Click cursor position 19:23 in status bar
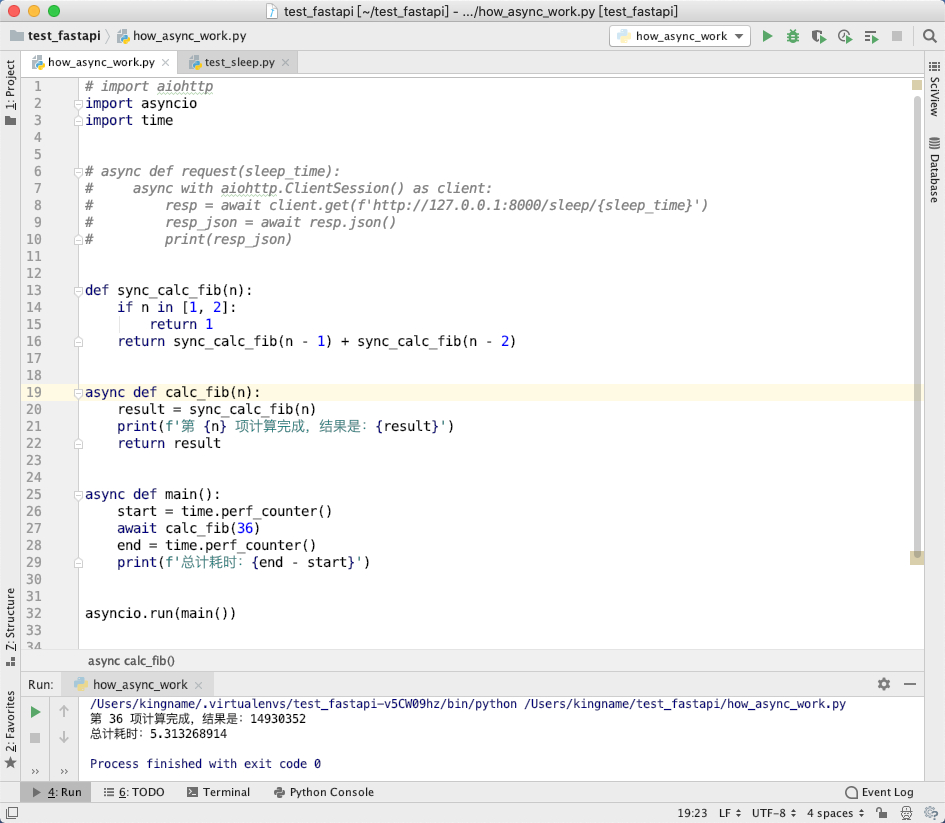Screen dimensions: 945x823 click(x=692, y=813)
